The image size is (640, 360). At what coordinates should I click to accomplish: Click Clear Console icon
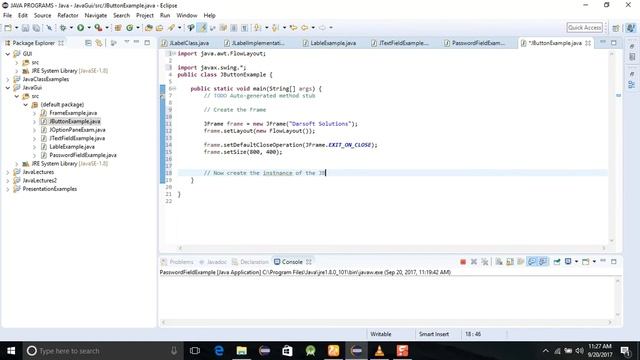(x=499, y=262)
